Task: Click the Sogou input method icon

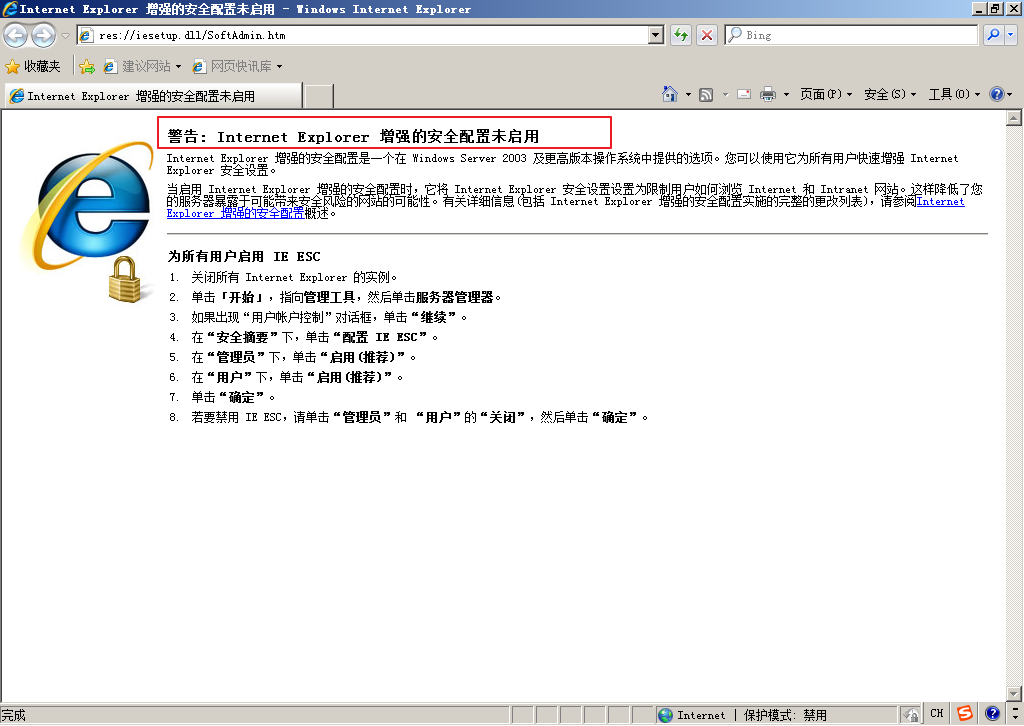Action: (965, 714)
